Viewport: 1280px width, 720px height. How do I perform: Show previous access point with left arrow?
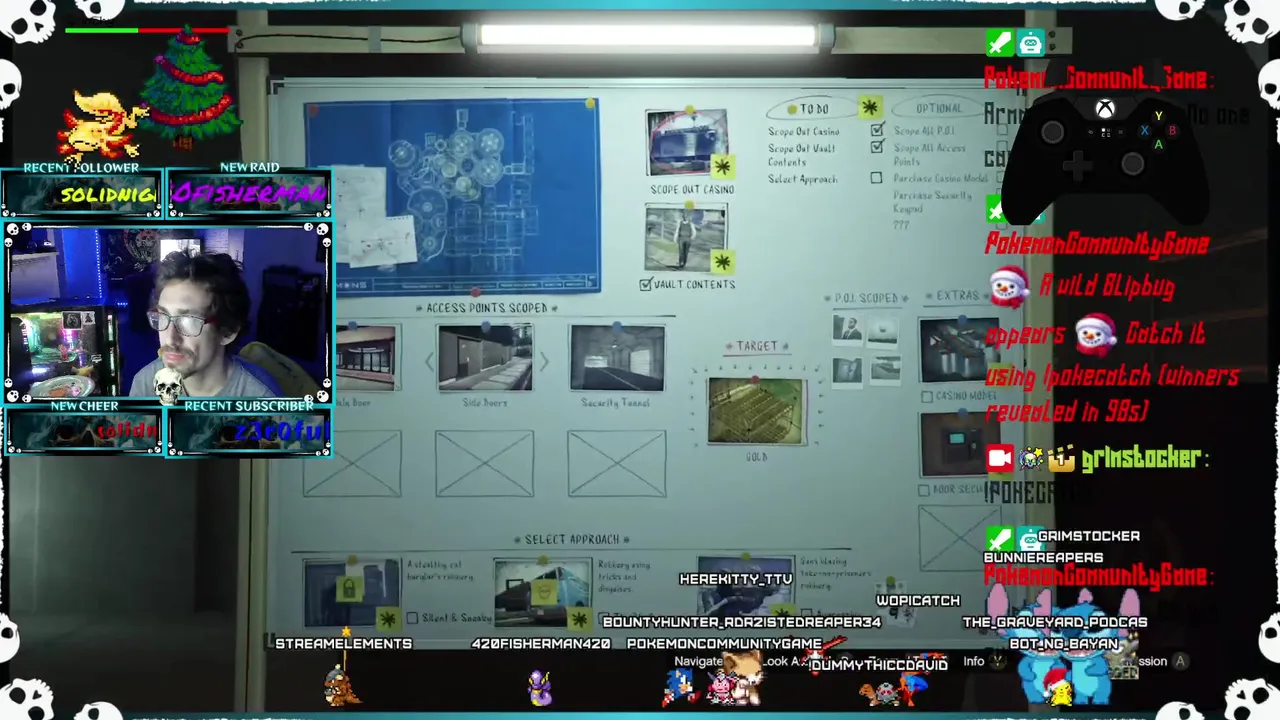point(429,361)
